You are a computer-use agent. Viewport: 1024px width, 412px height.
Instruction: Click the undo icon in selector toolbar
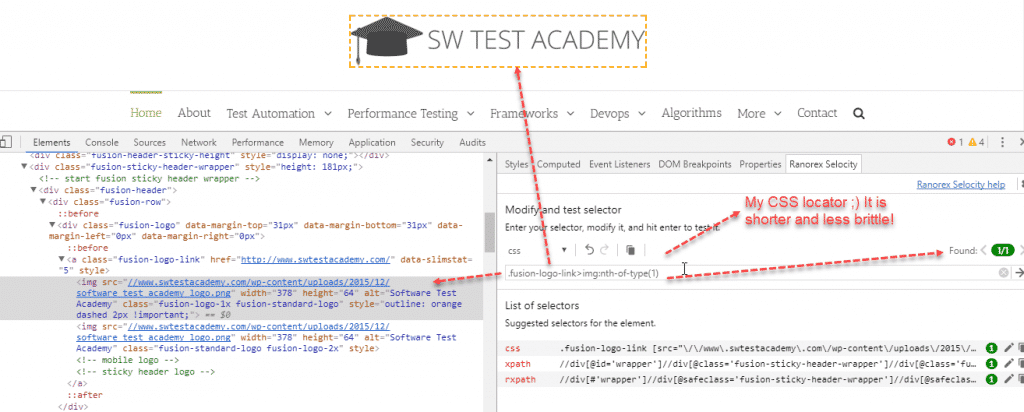click(x=589, y=249)
